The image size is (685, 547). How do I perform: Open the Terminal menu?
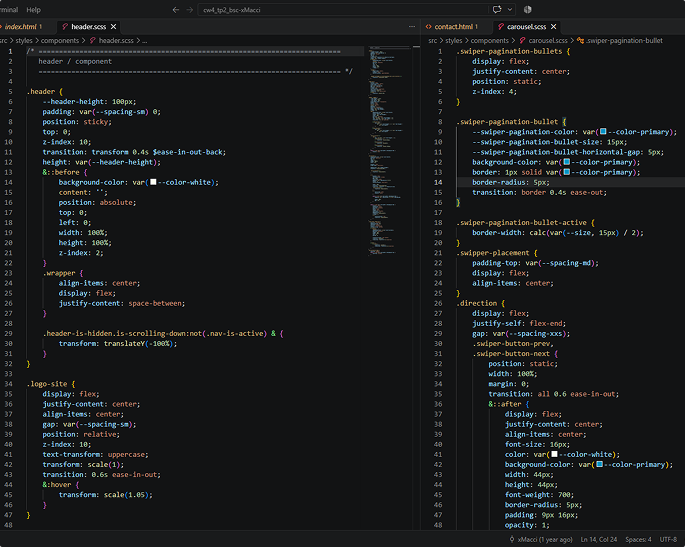[x=9, y=10]
